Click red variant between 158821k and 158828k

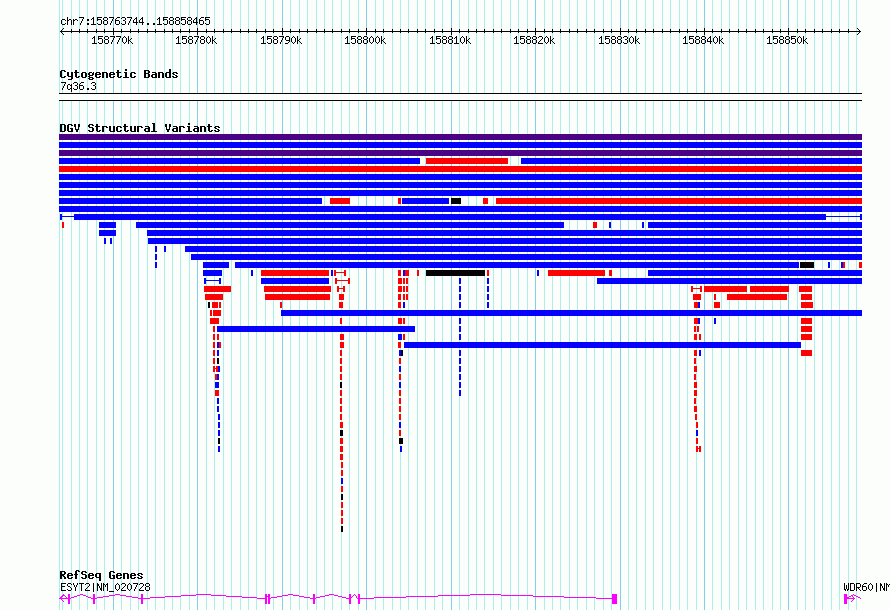point(576,273)
